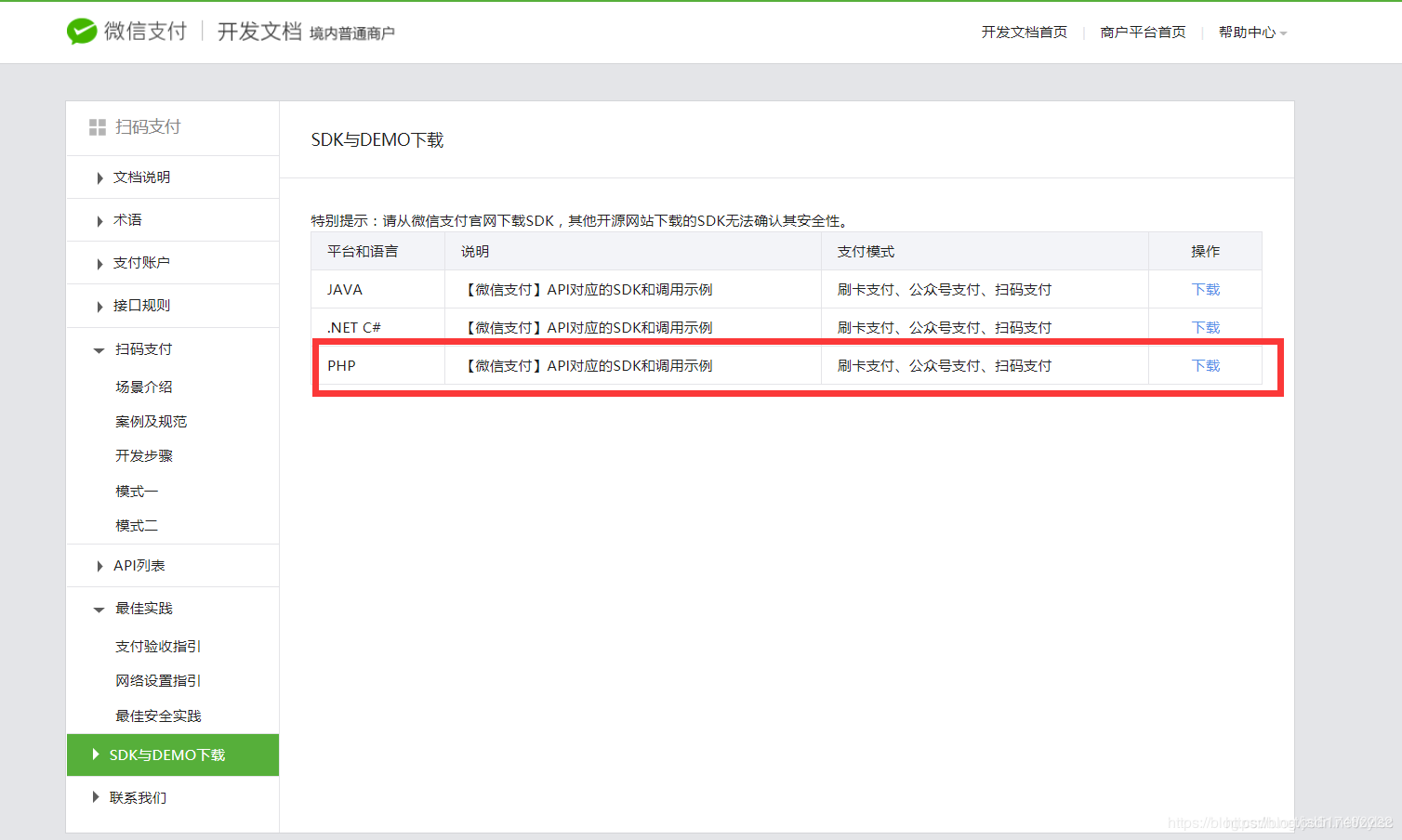Go to 开发文档首页 in top navigation

[1025, 32]
